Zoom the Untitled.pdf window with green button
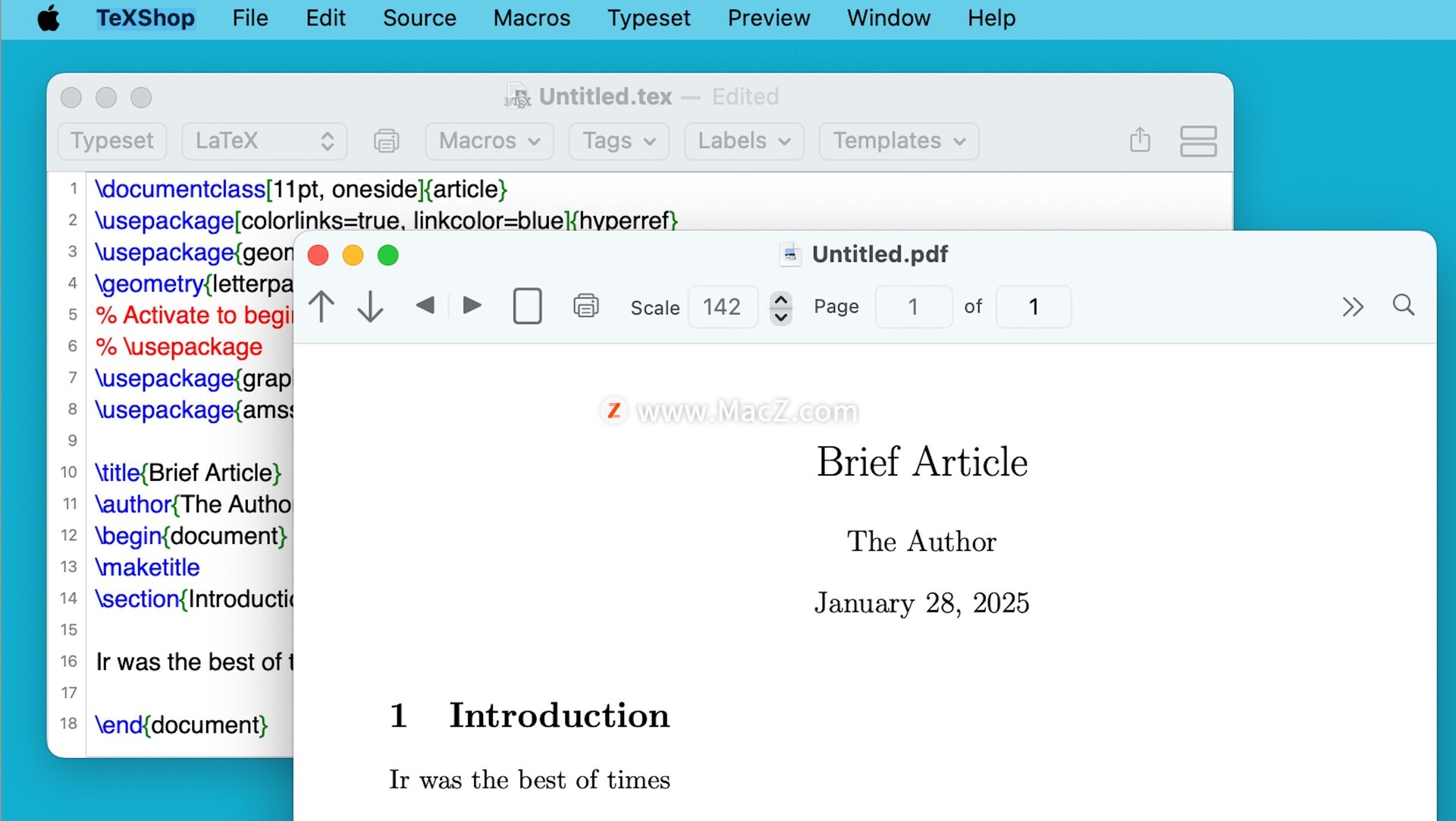This screenshot has height=821, width=1456. [388, 256]
